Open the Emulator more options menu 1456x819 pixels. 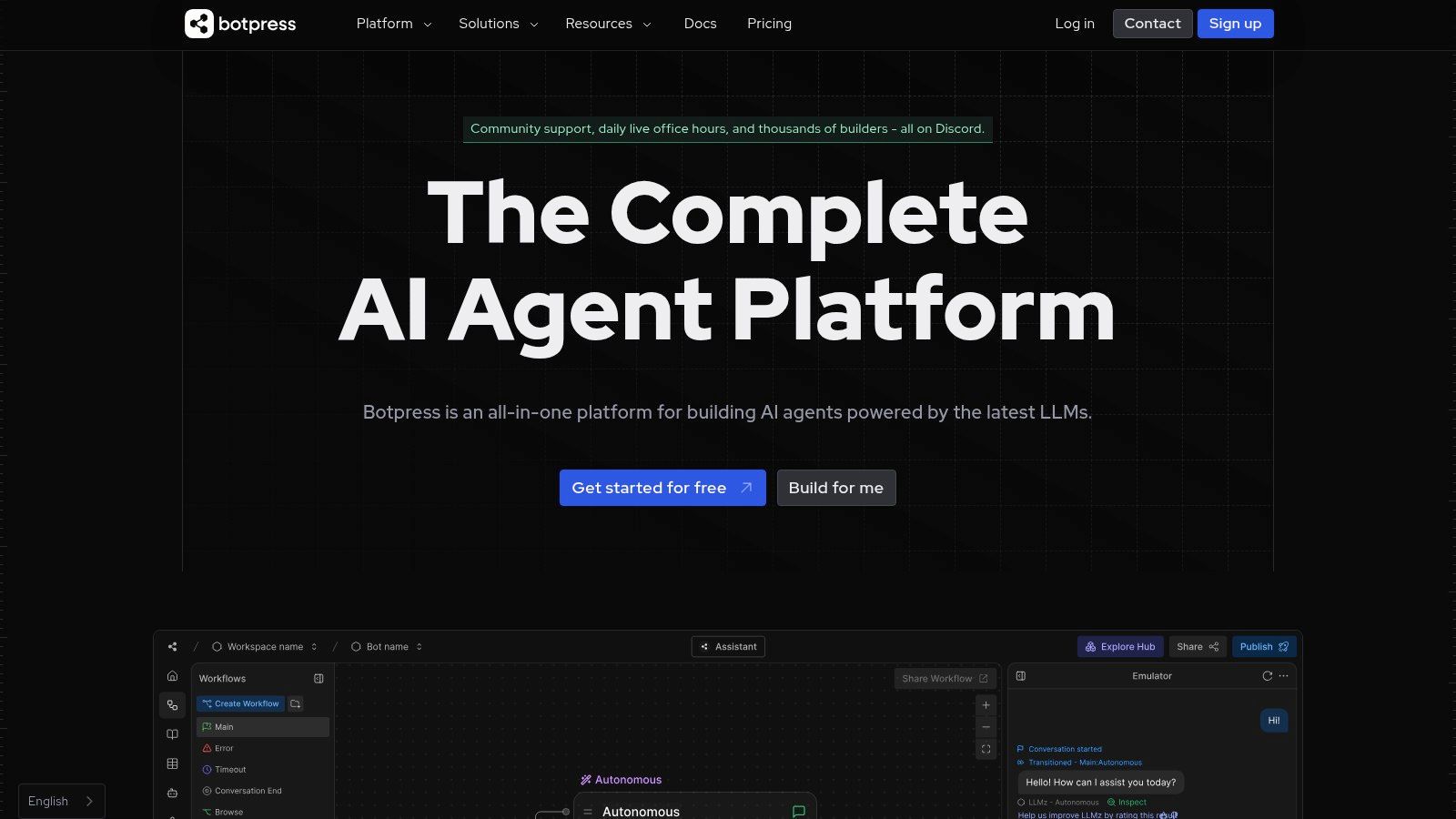tap(1283, 676)
